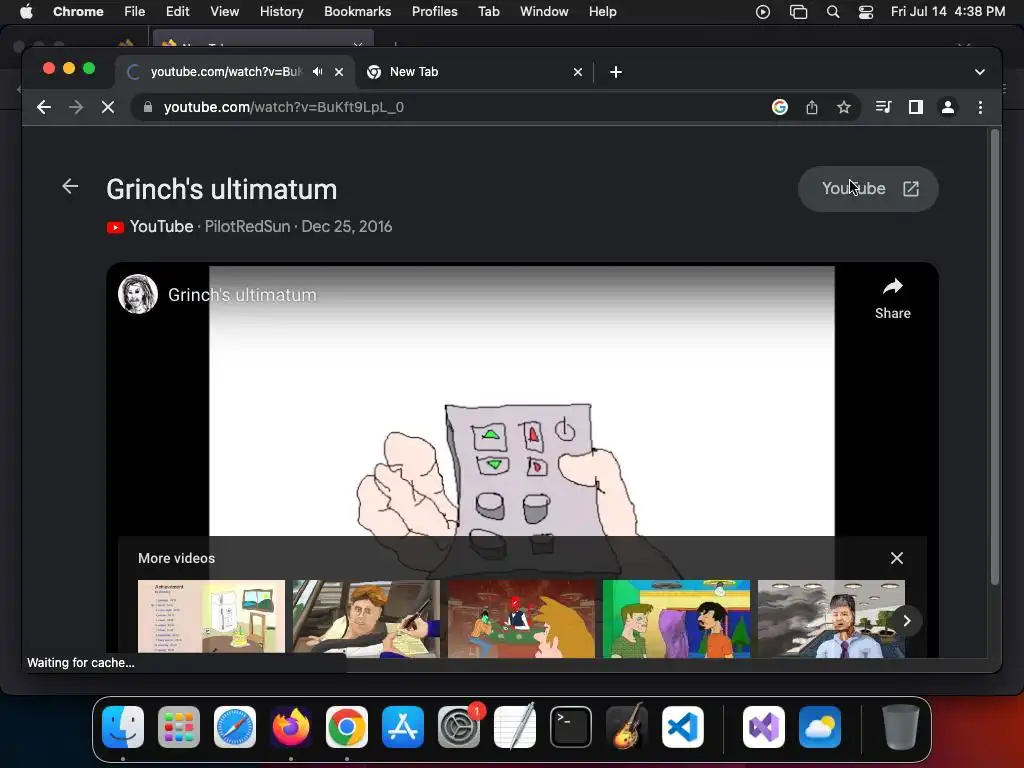Expand the tab search dropdown chevron
Viewport: 1024px width, 768px height.
click(x=980, y=72)
